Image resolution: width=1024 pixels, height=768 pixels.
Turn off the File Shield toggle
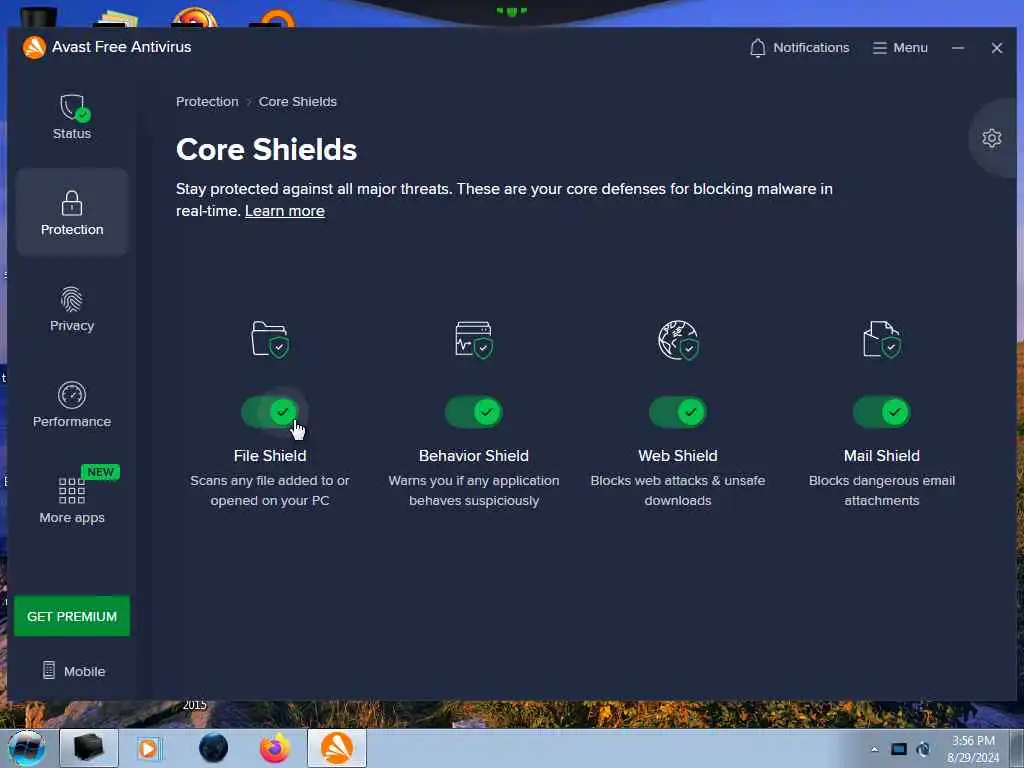270,412
